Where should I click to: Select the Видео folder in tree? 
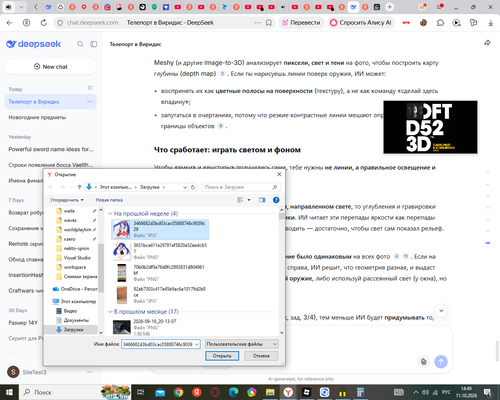[70, 311]
